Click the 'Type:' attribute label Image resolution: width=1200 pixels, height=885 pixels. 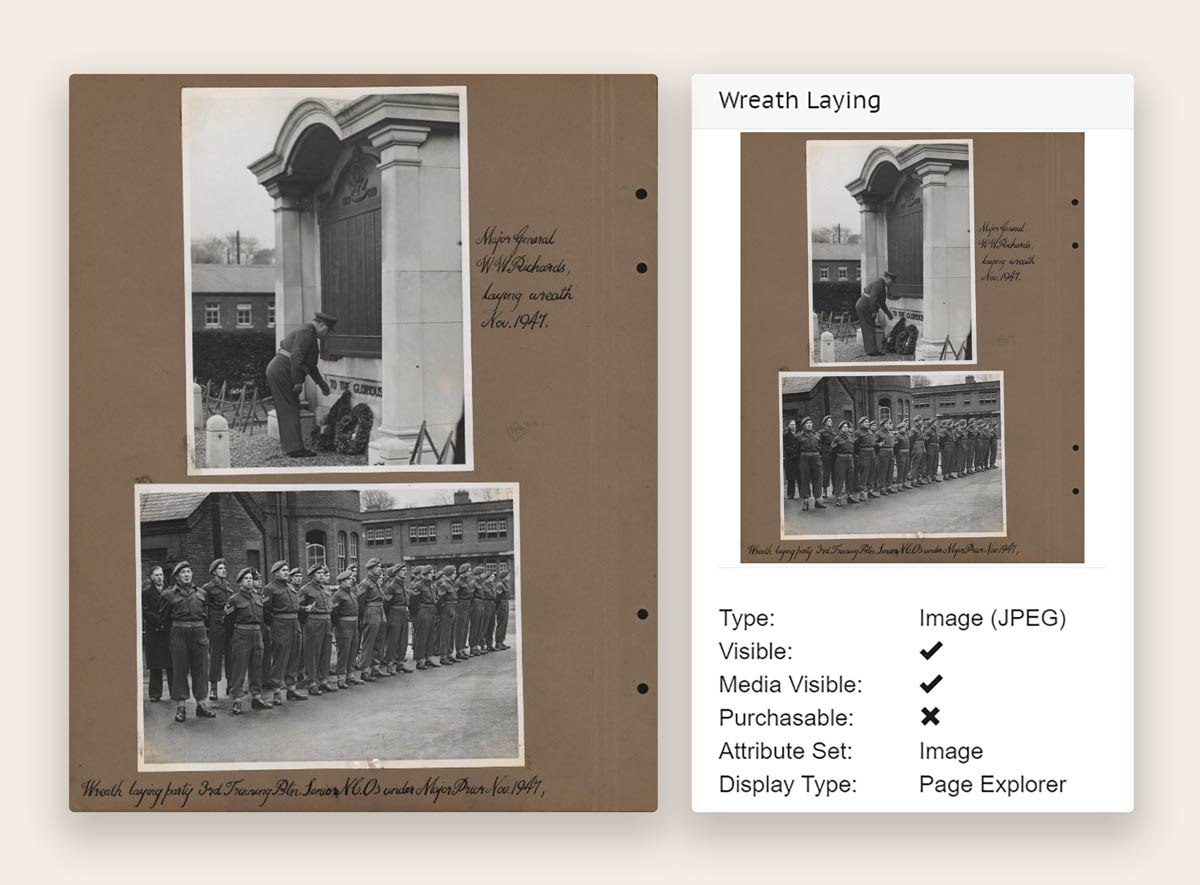746,618
